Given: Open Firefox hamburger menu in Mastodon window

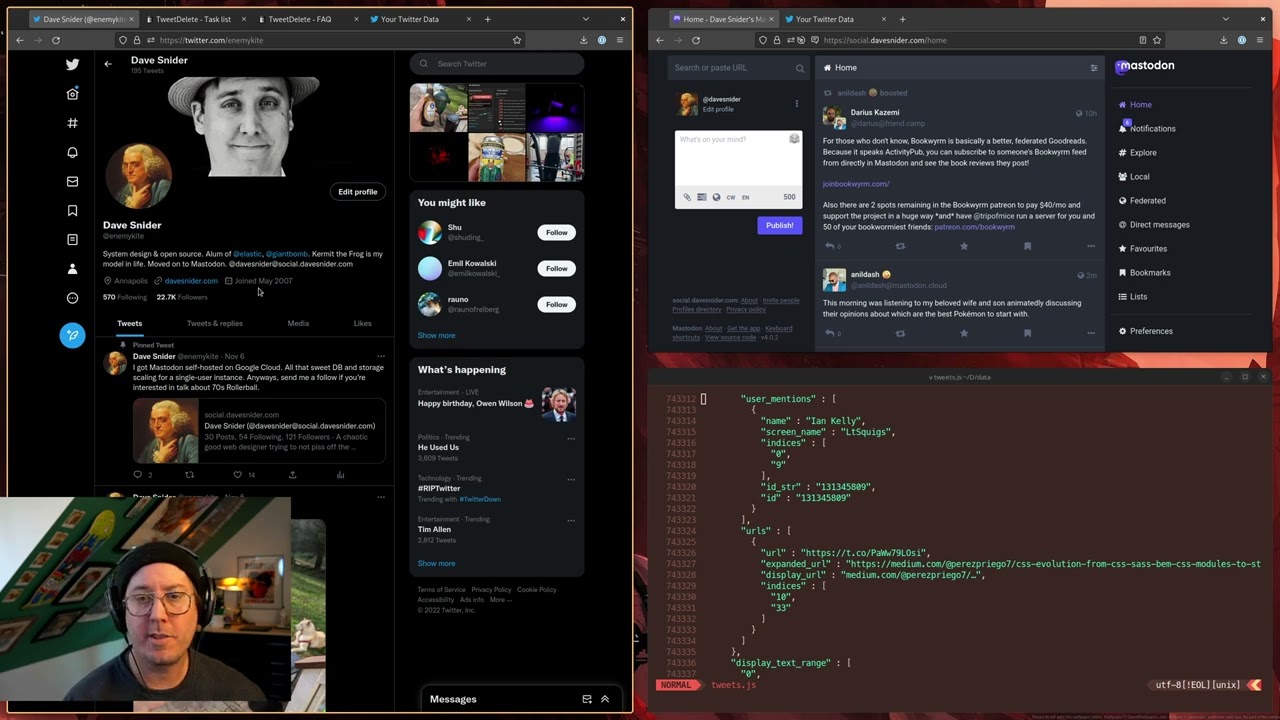Looking at the screenshot, I should point(1260,40).
